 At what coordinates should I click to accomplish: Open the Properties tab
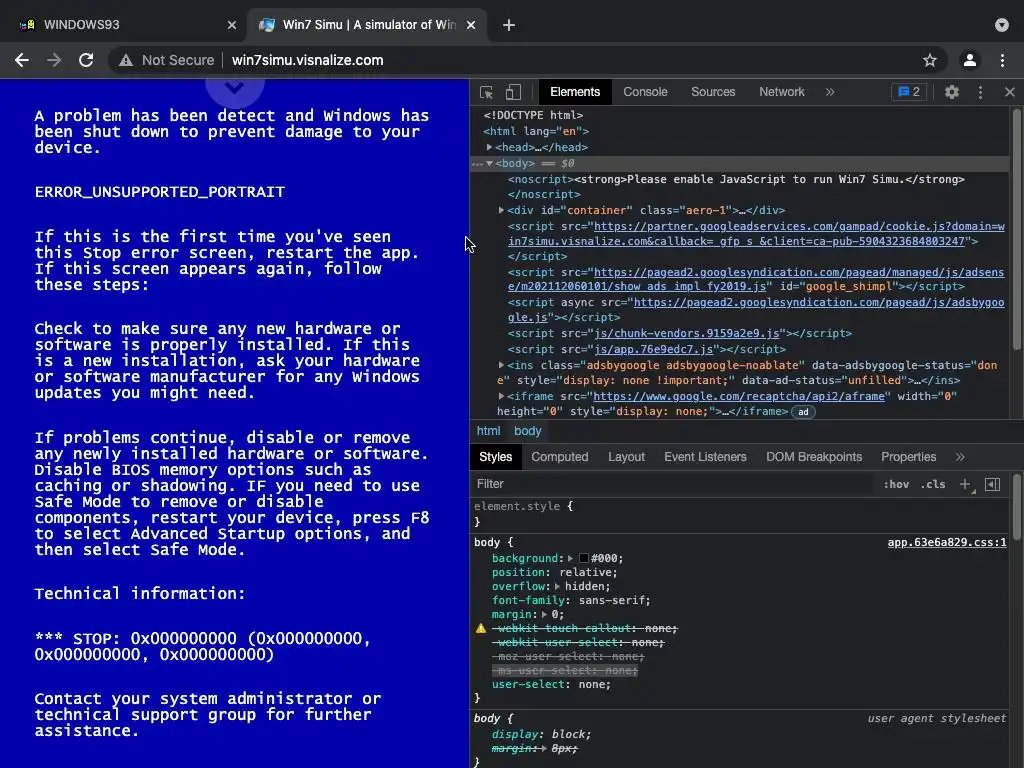[x=908, y=457]
